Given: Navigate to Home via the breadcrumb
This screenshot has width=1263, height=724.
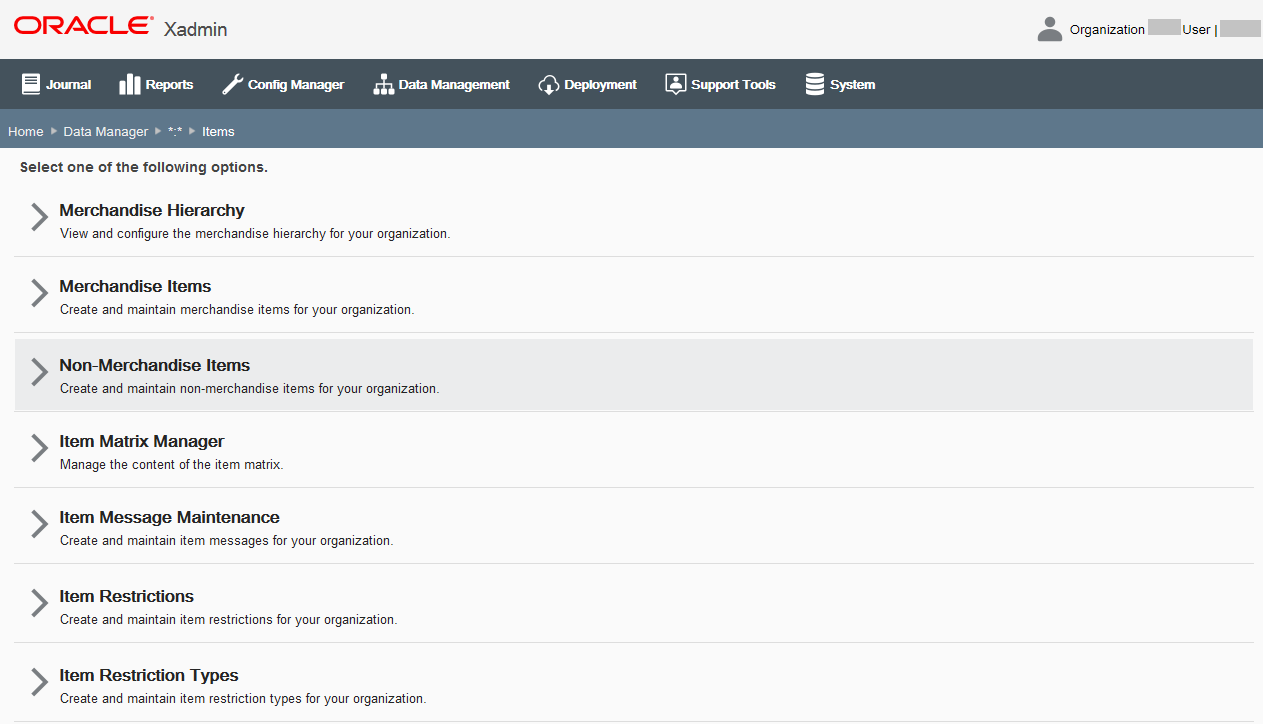Looking at the screenshot, I should (x=25, y=131).
